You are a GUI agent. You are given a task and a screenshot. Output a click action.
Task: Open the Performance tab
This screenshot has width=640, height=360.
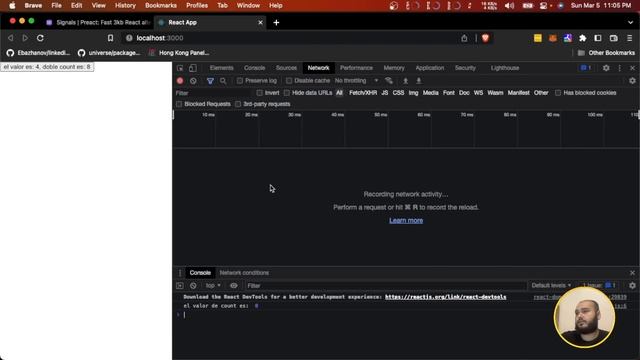point(356,68)
